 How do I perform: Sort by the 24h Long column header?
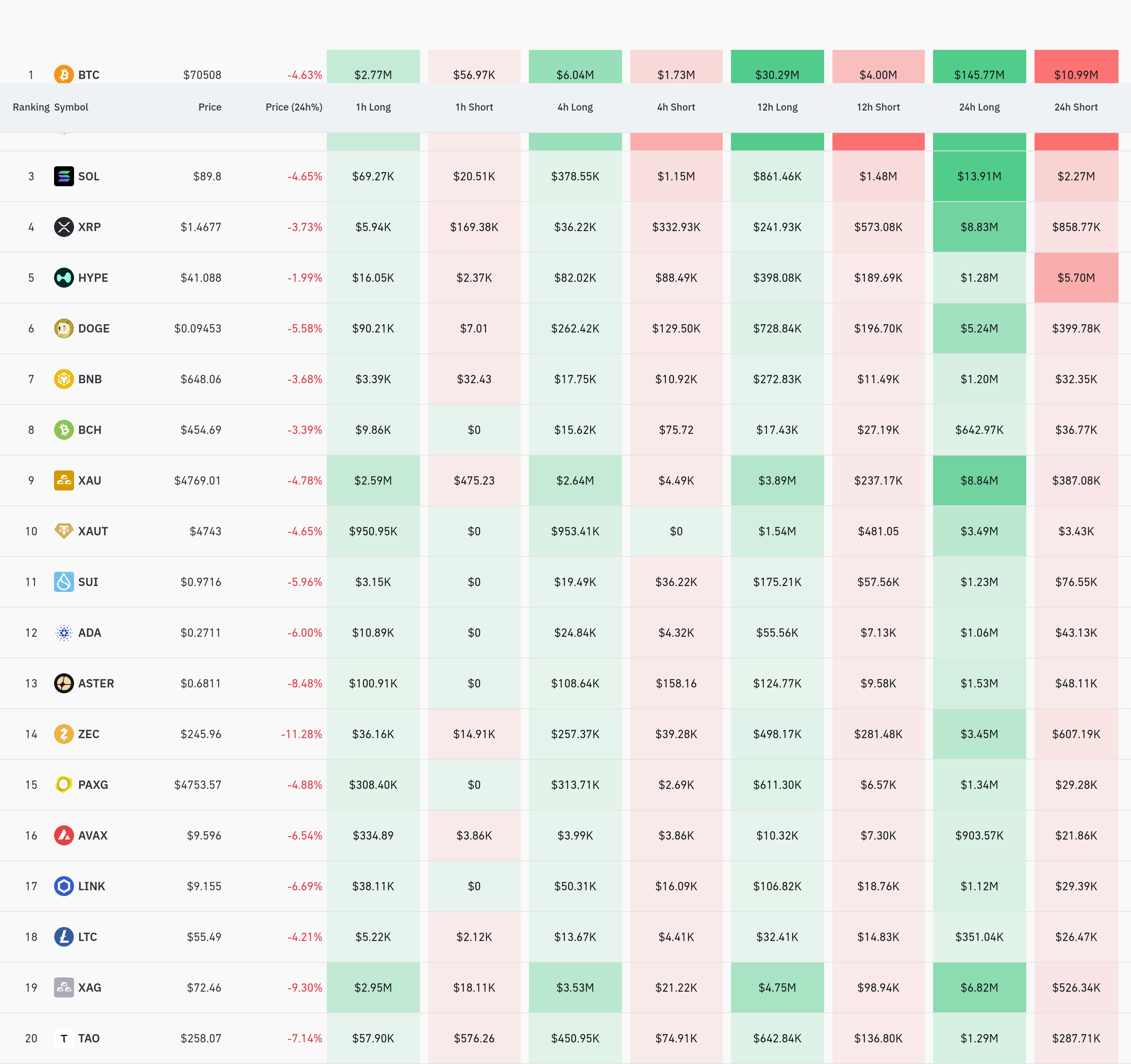pos(979,107)
